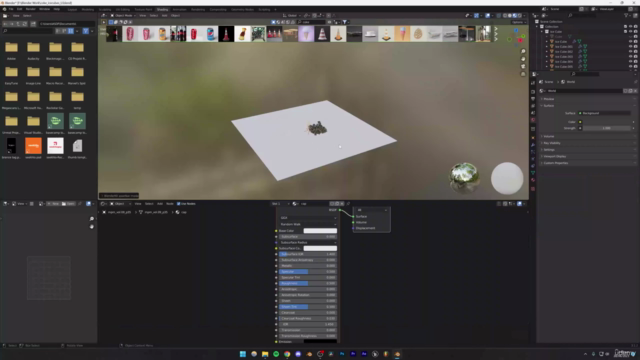Toggle render camera icon for Ice Cube.001
Screen dimensions: 640x360
pyautogui.click(x=636, y=47)
